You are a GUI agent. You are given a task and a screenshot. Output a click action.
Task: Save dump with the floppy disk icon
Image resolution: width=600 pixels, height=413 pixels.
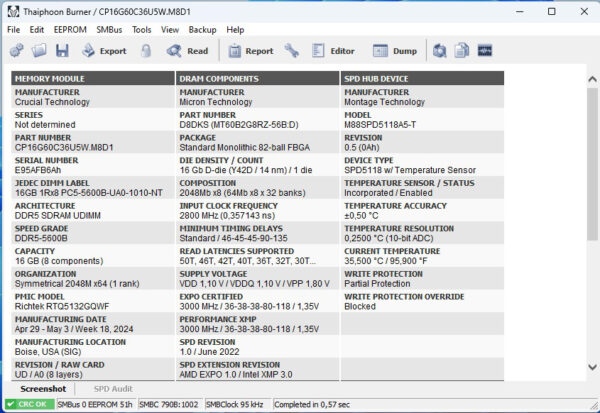click(x=62, y=51)
